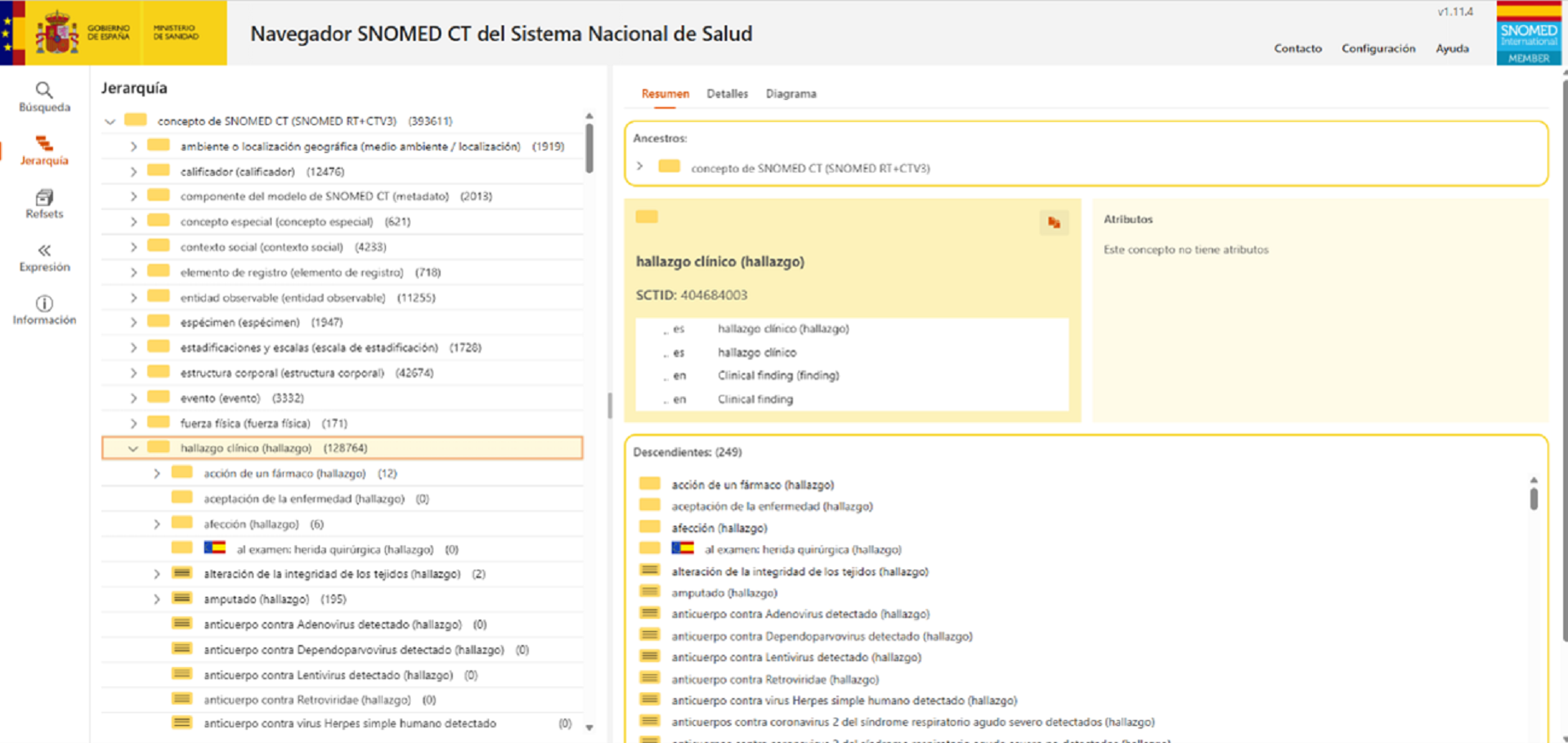Expand 'ambiente o localización geográfica' node
This screenshot has width=1568, height=743.
click(133, 146)
